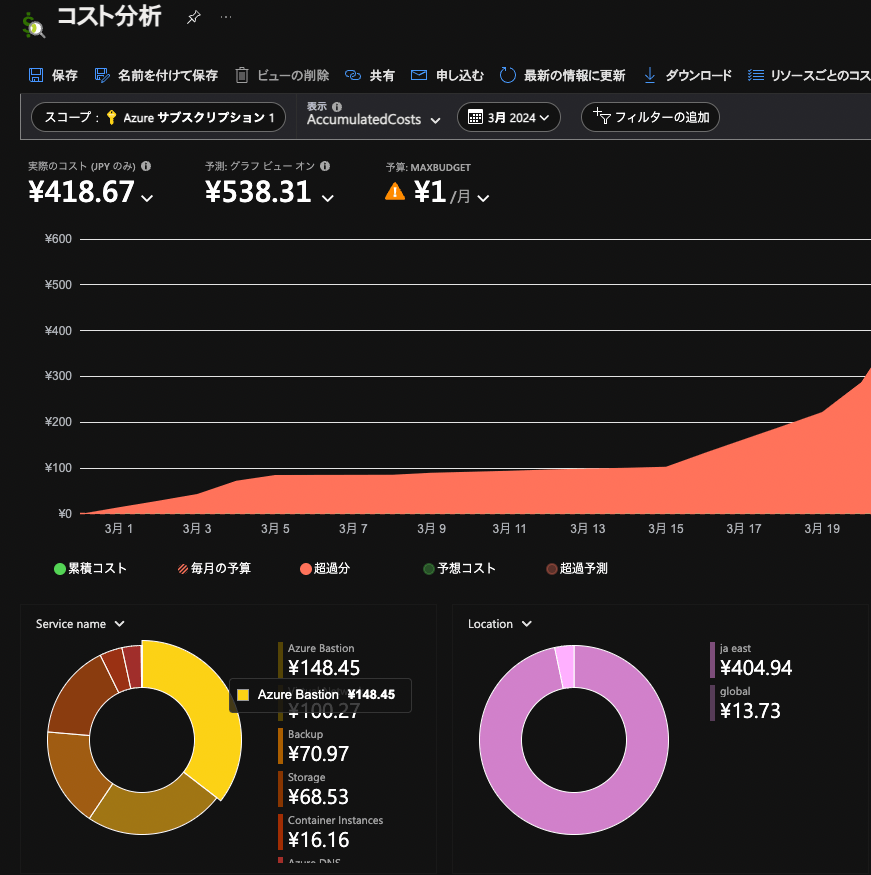Click フィルターの追加 button
The image size is (871, 875).
click(650, 117)
